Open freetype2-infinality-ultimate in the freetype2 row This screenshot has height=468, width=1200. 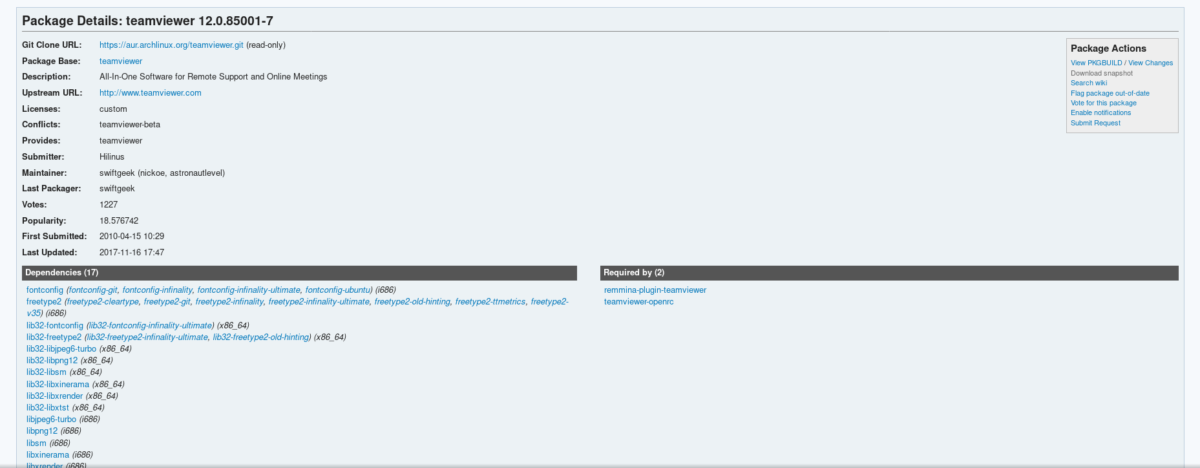[x=319, y=301]
